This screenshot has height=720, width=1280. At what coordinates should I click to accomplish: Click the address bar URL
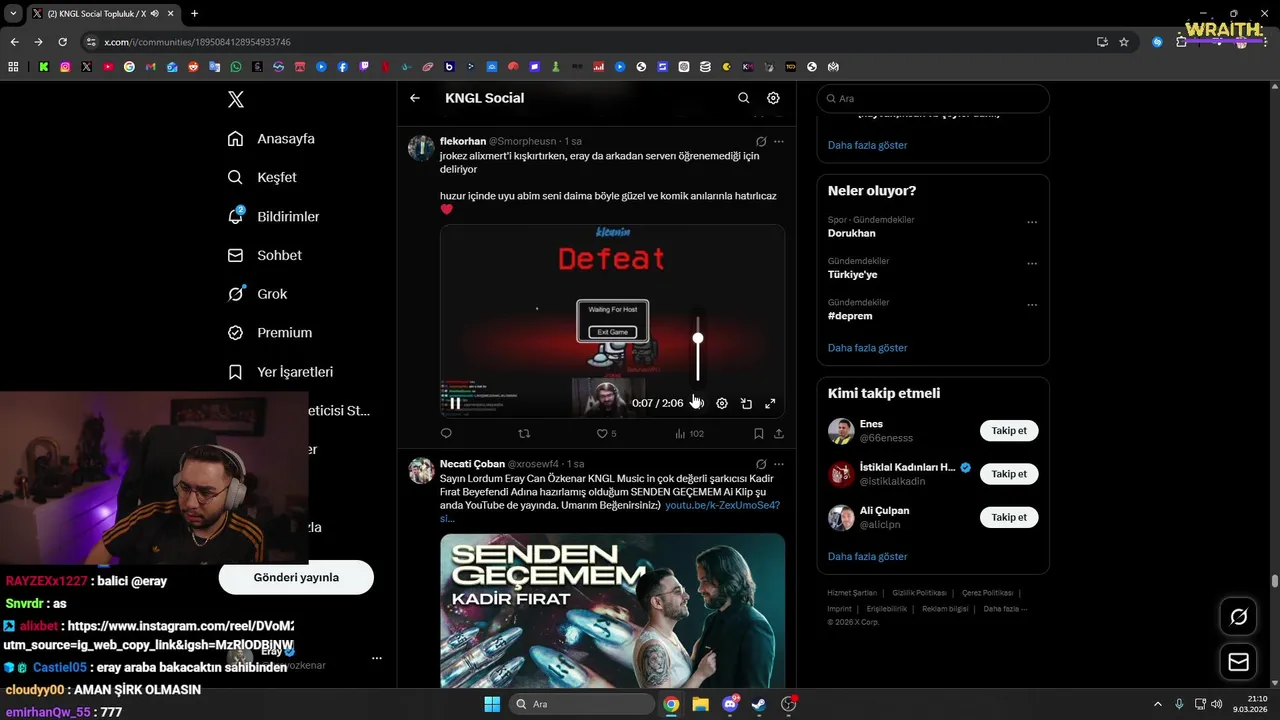pos(197,42)
